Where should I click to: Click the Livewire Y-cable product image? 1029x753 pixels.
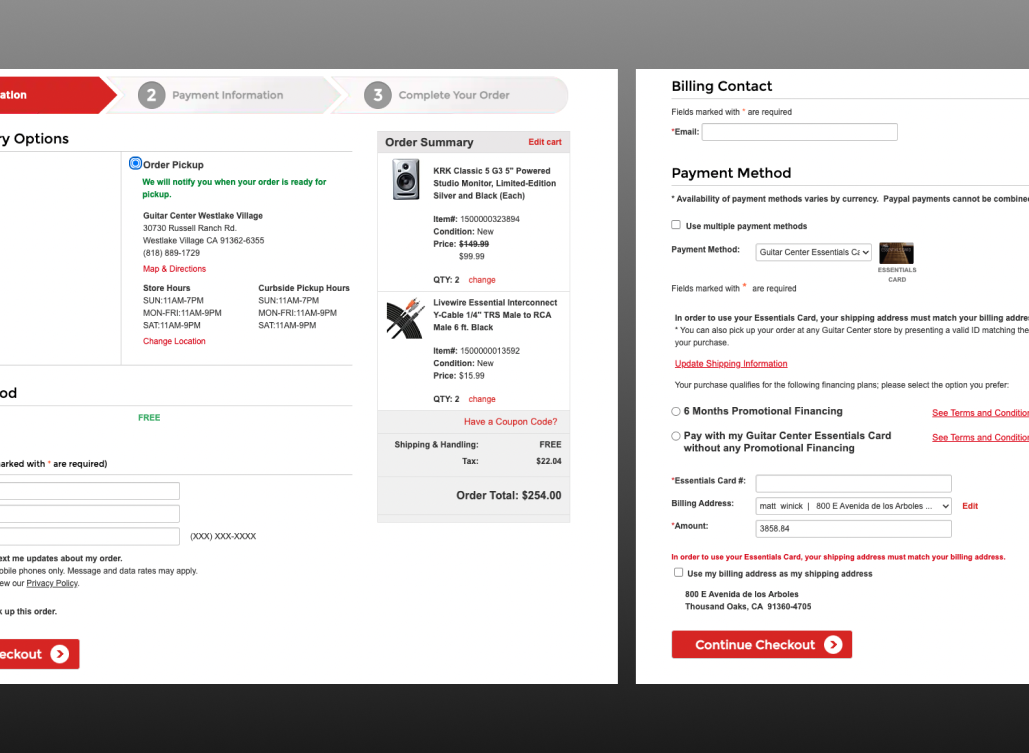click(405, 318)
